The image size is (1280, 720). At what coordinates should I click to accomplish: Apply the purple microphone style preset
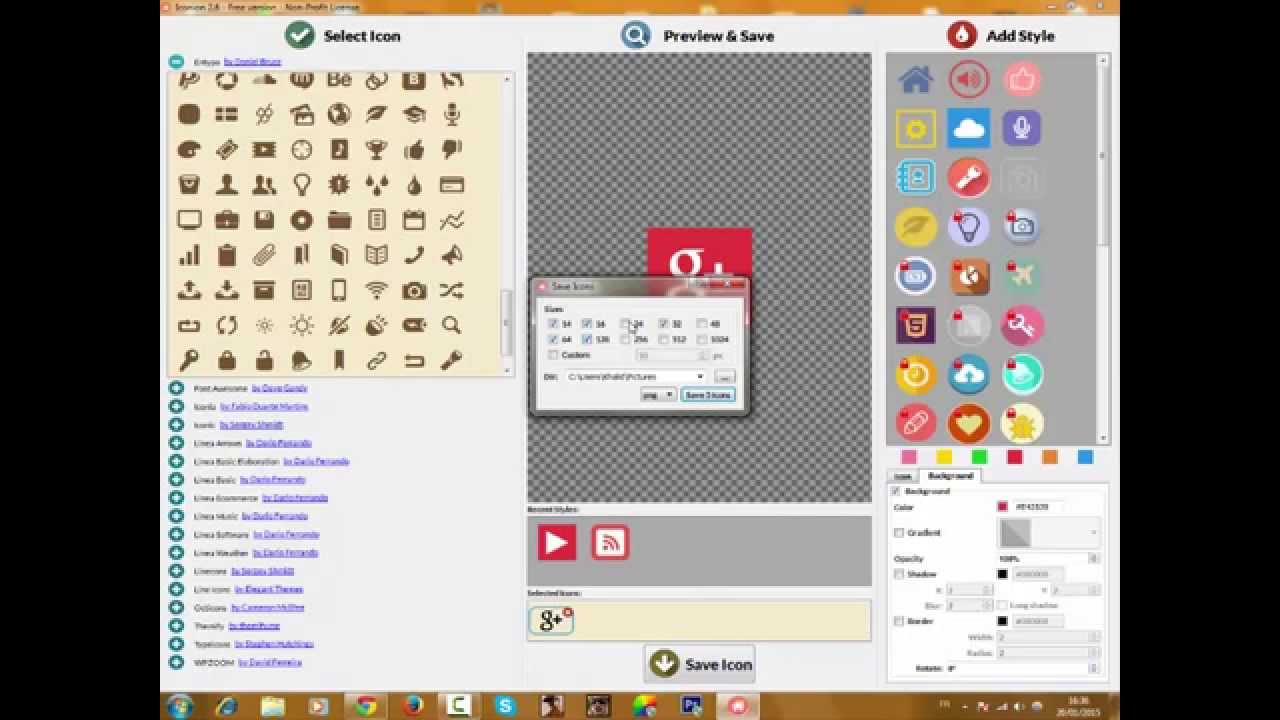pos(1021,128)
